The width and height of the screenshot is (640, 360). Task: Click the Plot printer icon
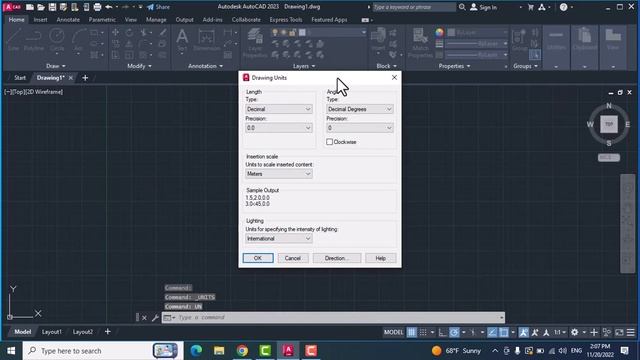point(97,7)
